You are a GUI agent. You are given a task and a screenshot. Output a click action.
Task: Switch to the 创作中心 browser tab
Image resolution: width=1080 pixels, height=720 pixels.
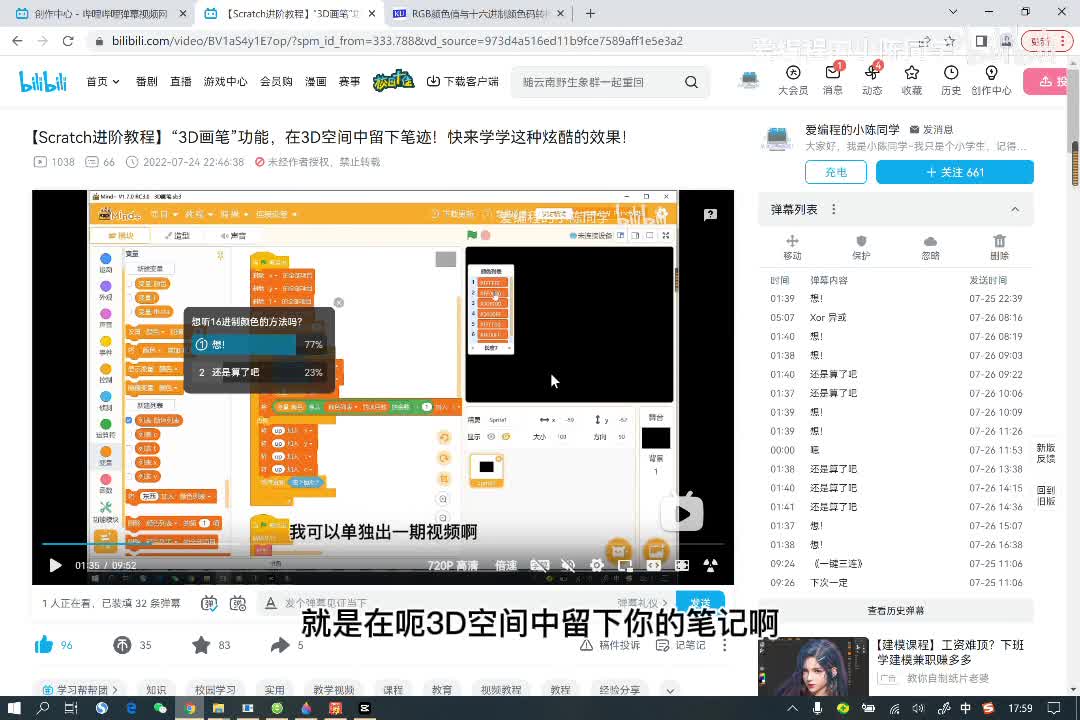101,13
